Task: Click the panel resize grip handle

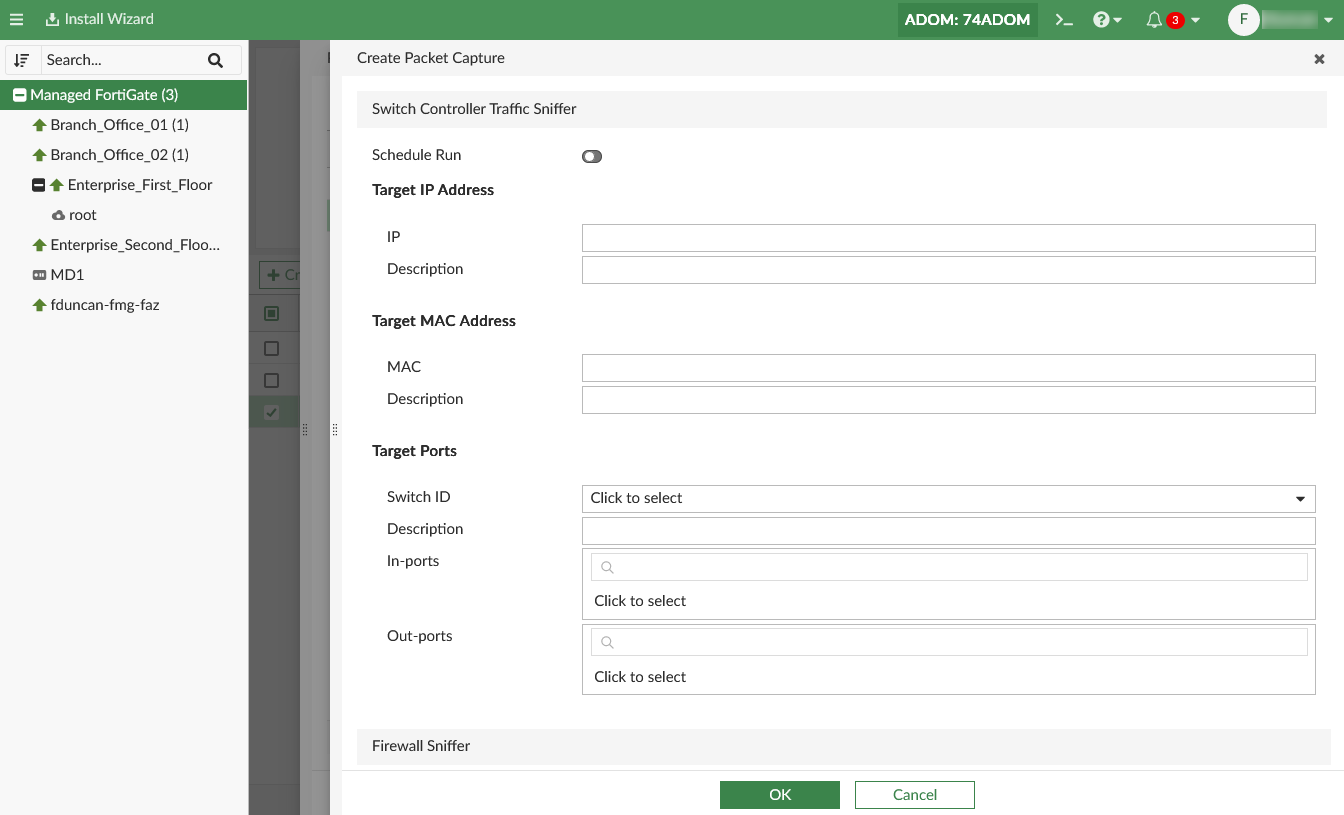Action: [x=334, y=429]
